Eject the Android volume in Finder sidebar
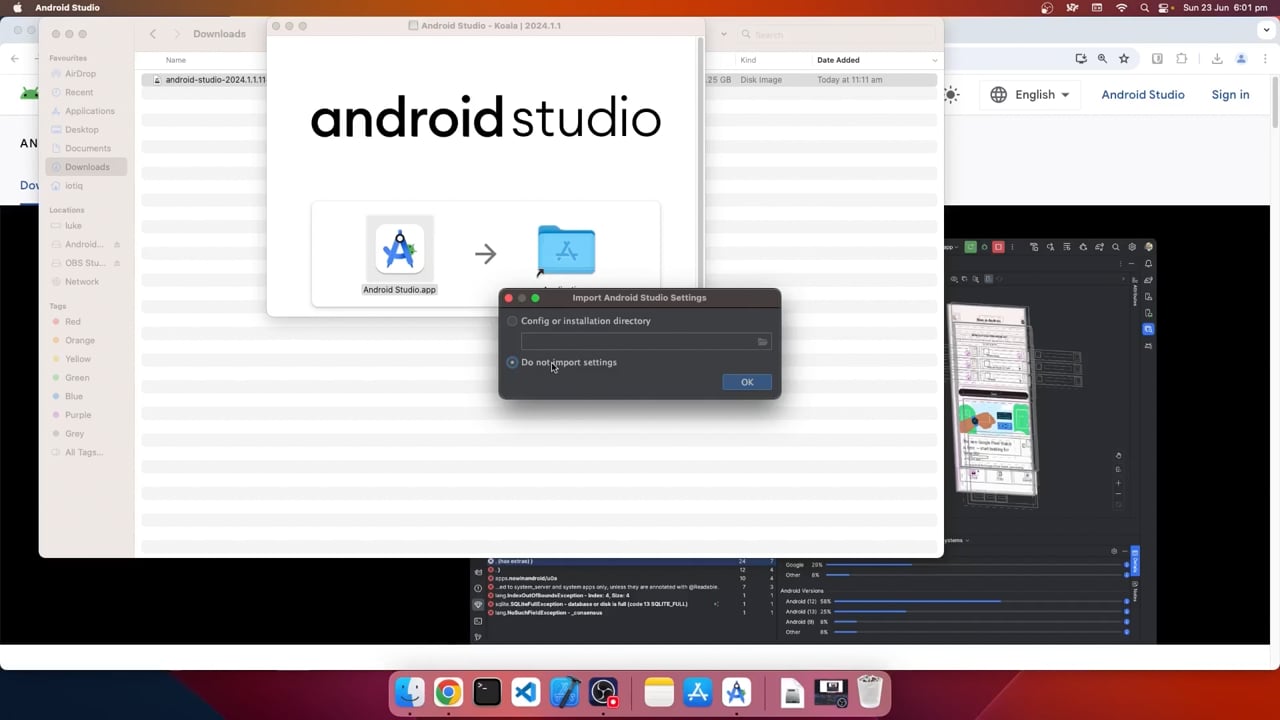The image size is (1280, 720). coord(117,244)
